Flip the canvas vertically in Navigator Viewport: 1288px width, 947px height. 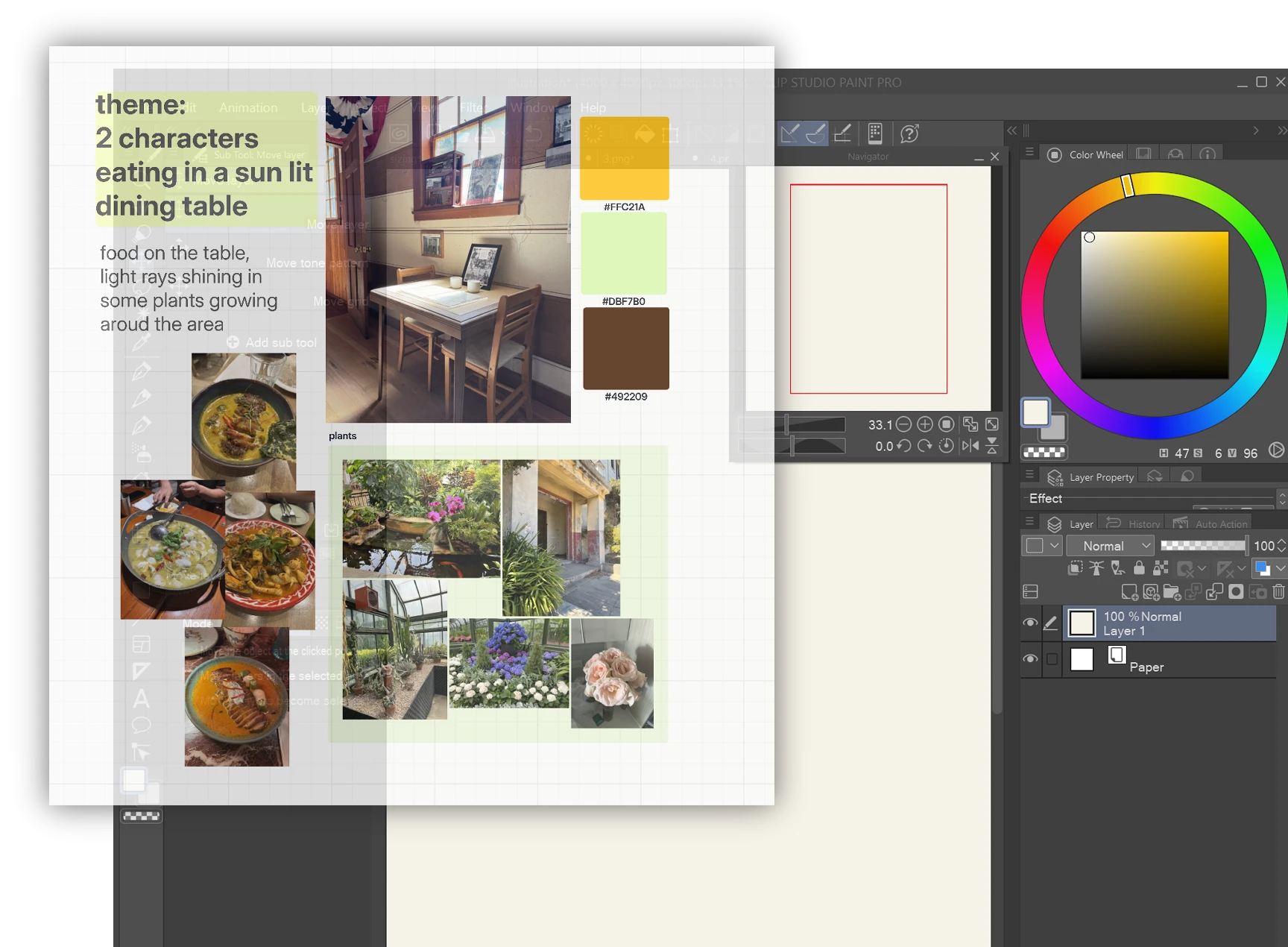[992, 446]
